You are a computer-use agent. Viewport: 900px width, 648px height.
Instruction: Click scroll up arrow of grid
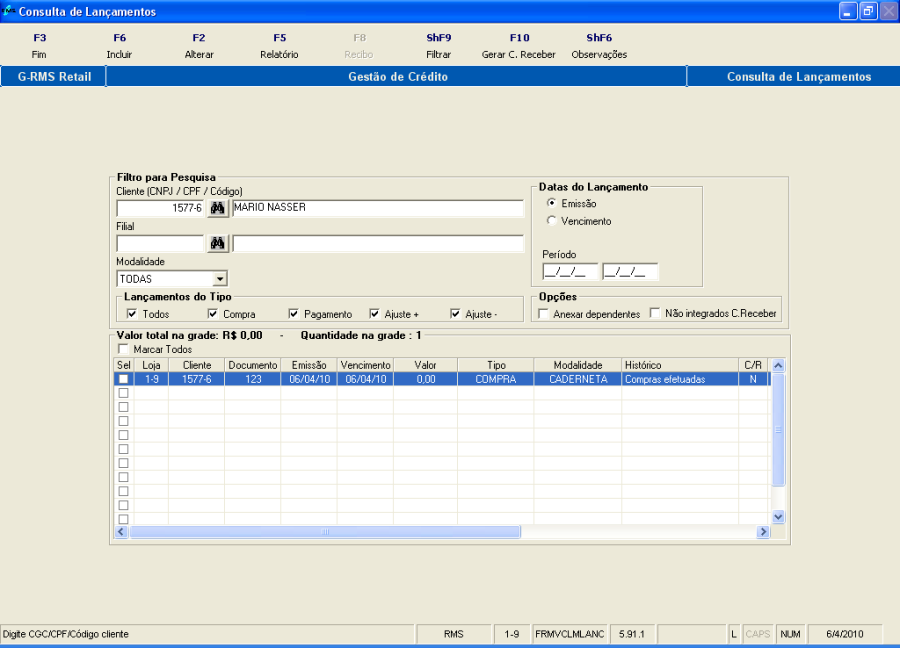tap(778, 365)
